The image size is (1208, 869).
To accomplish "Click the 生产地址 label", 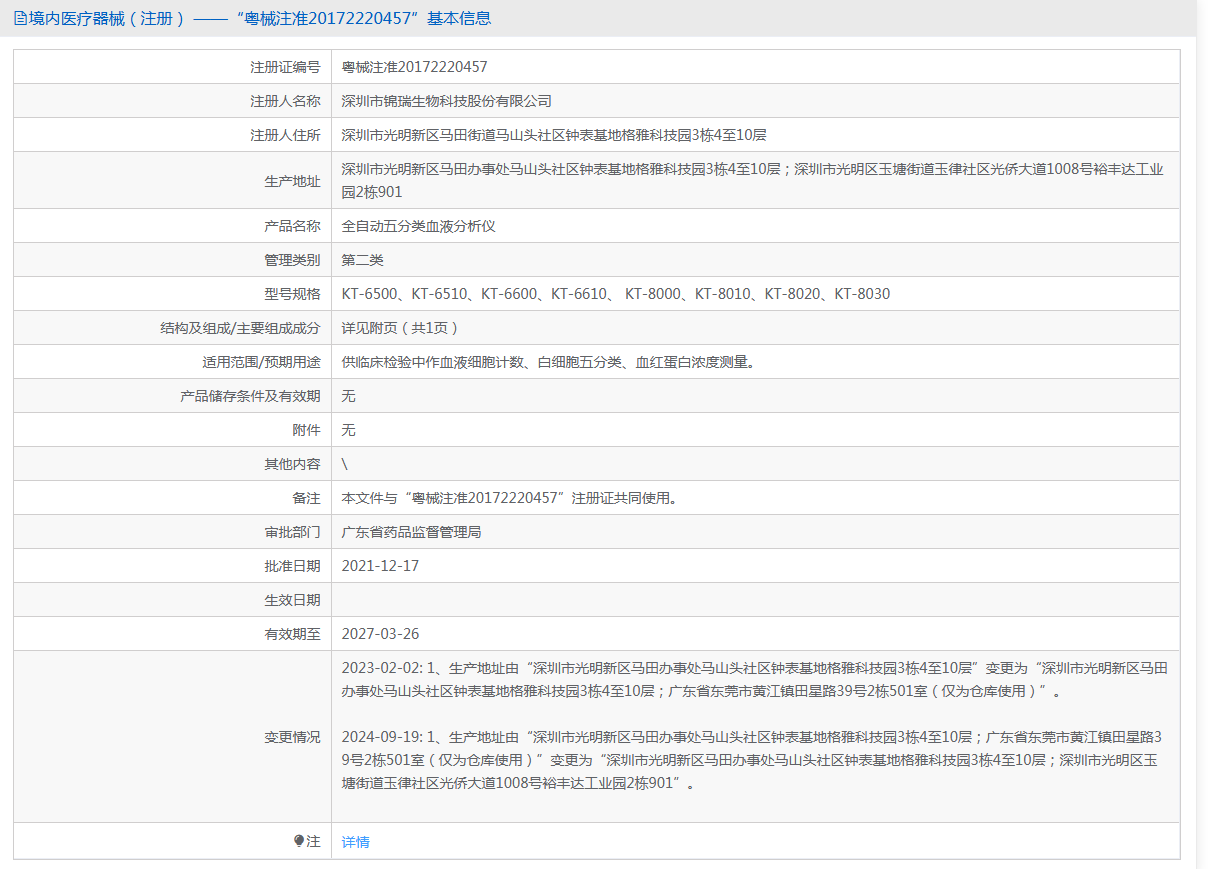I will pyautogui.click(x=292, y=181).
